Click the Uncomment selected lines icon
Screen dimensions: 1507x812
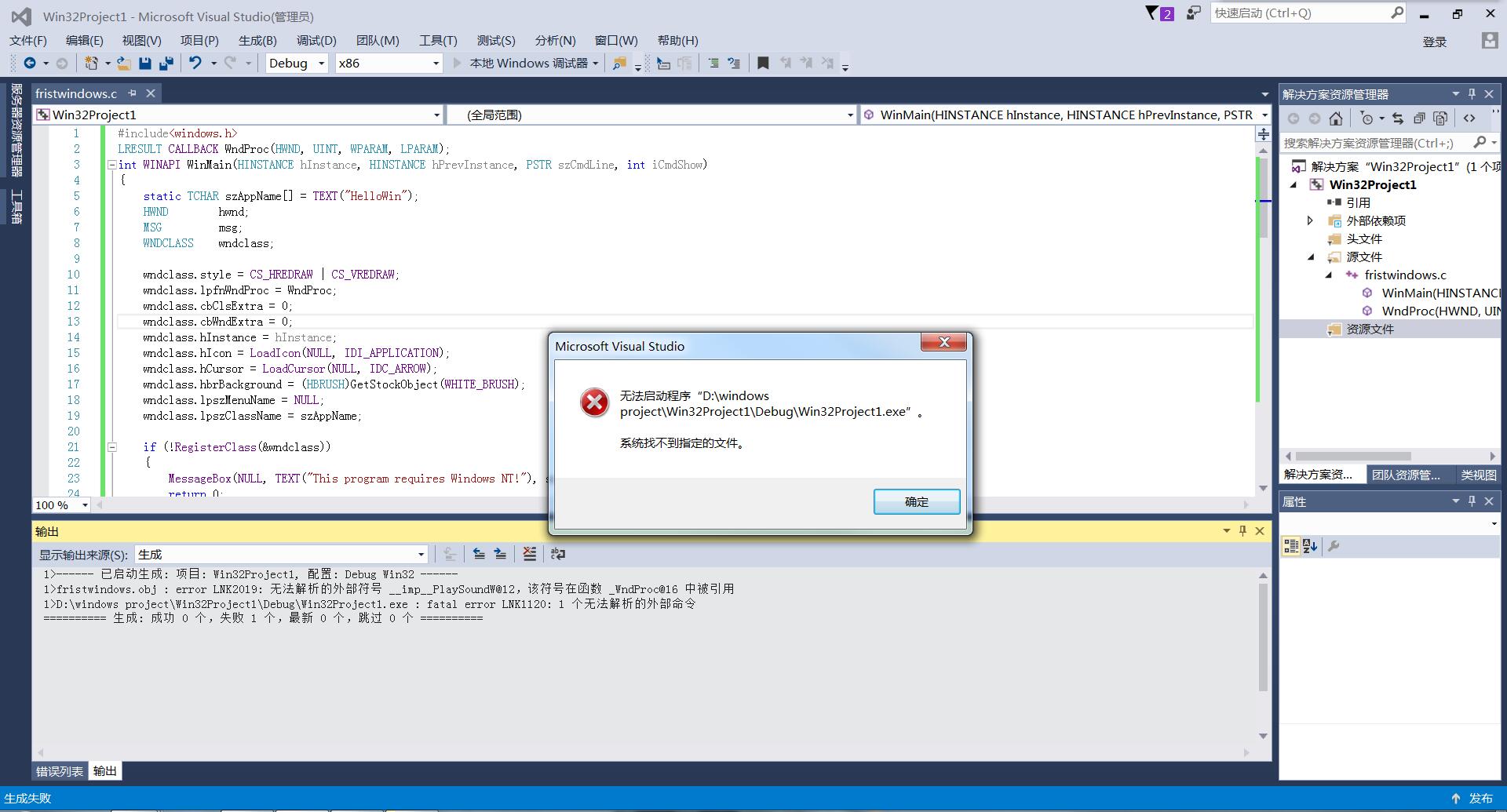(734, 64)
